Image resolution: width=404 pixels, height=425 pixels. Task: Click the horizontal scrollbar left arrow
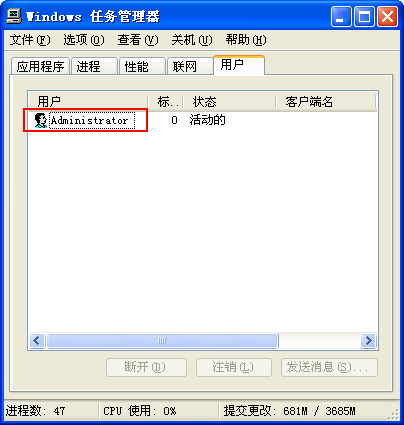[x=37, y=340]
